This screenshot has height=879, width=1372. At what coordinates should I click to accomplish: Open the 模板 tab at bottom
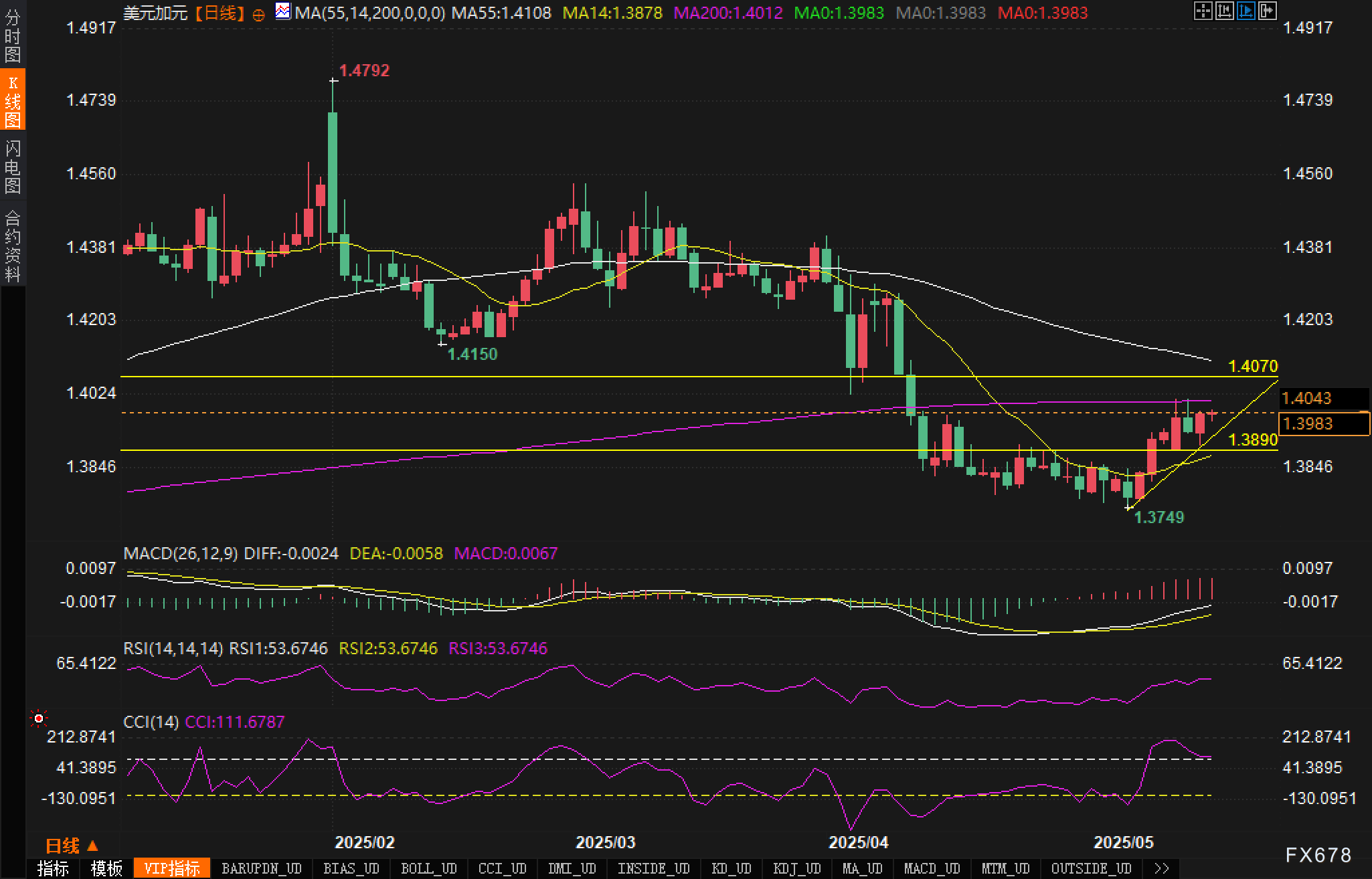[x=106, y=868]
